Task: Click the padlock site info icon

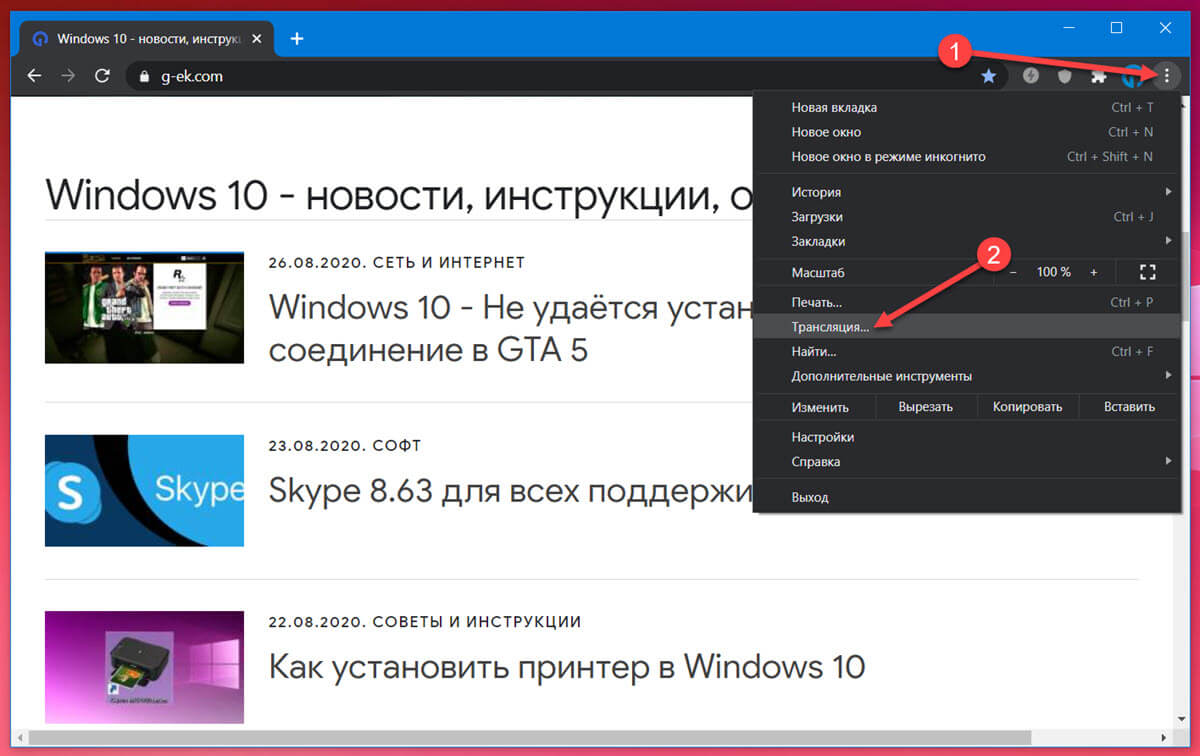Action: (x=144, y=76)
